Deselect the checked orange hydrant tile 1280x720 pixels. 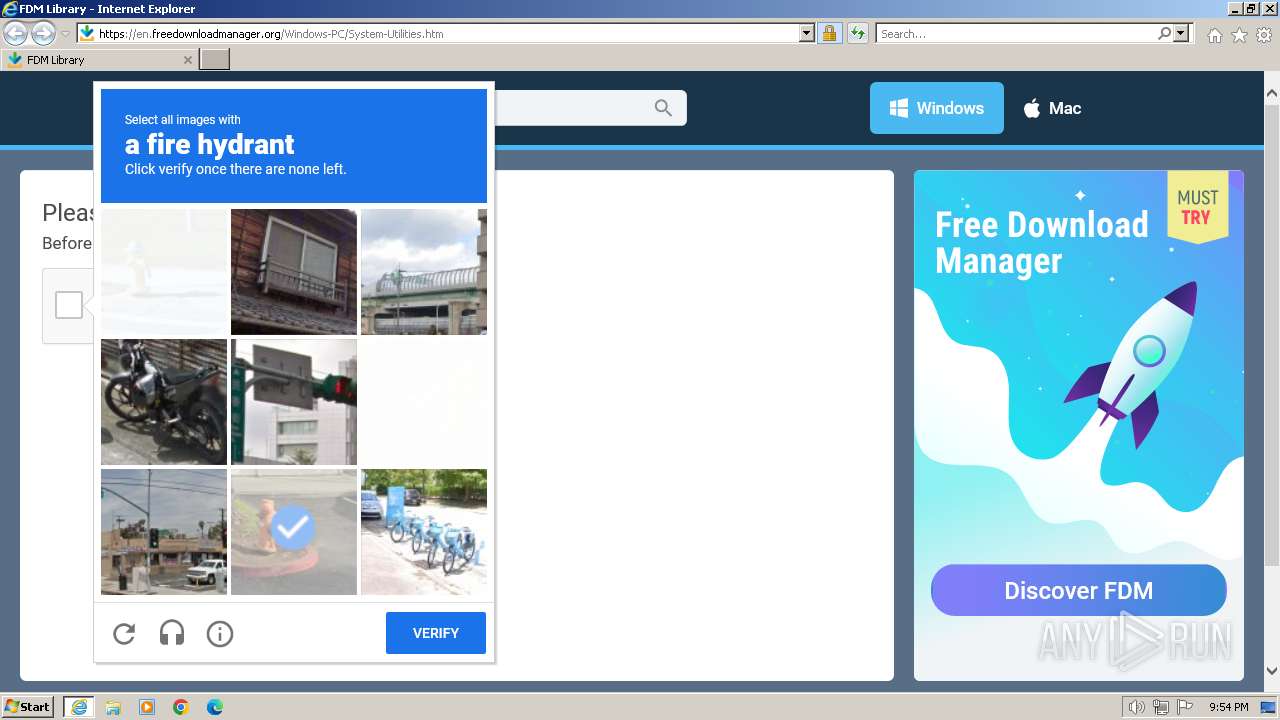(x=294, y=532)
